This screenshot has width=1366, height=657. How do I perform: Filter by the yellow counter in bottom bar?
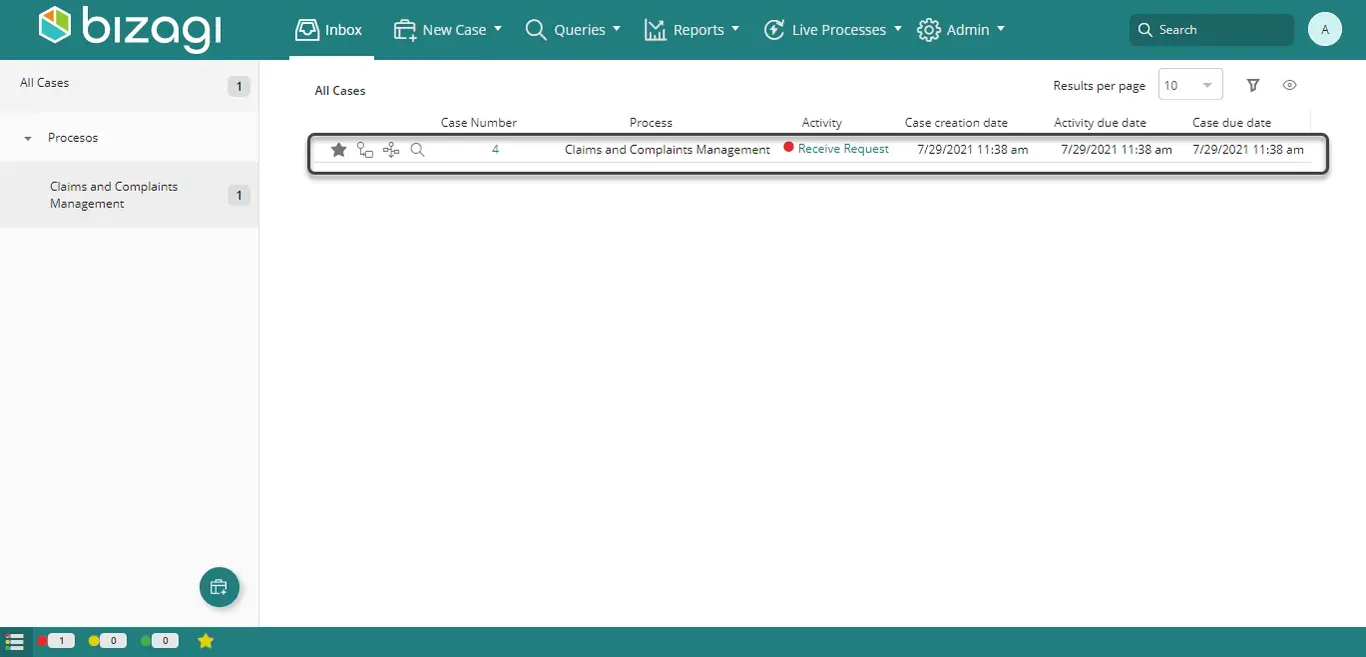pos(108,641)
